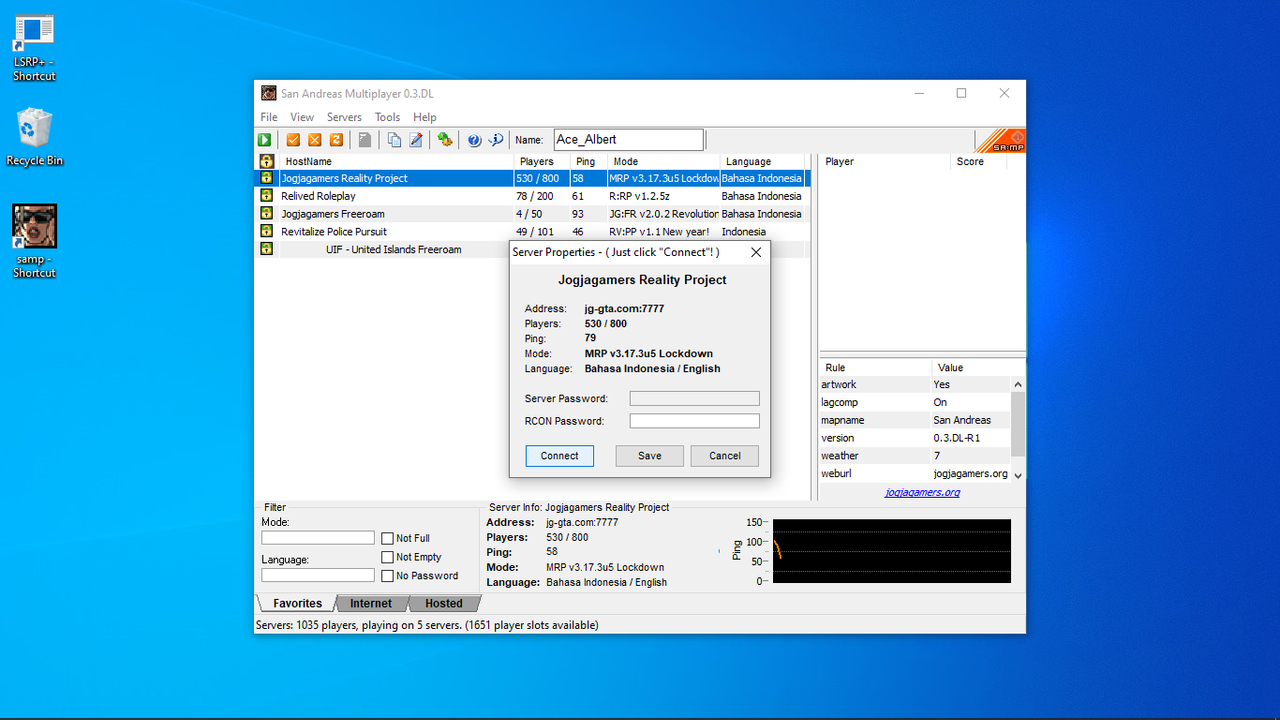
Task: Click the About info bubble toolbar icon
Action: pyautogui.click(x=496, y=140)
